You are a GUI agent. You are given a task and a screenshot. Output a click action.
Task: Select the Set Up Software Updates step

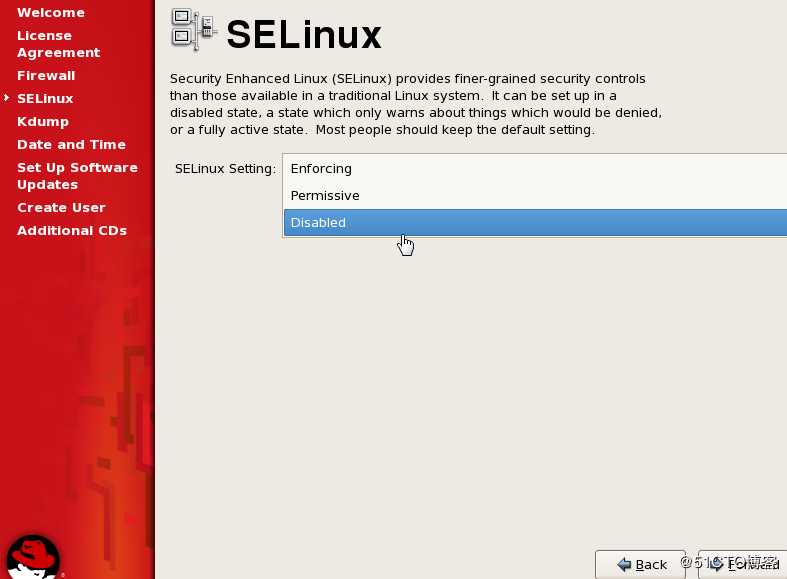click(x=77, y=176)
